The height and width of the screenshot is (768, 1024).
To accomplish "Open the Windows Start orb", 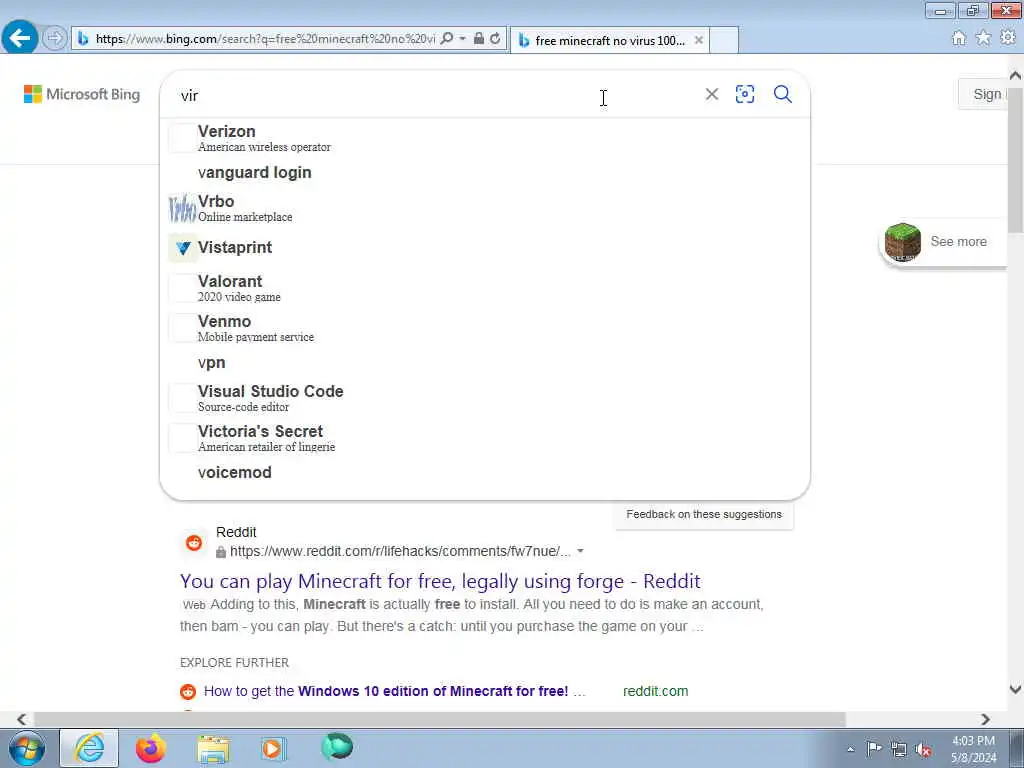I will point(27,748).
